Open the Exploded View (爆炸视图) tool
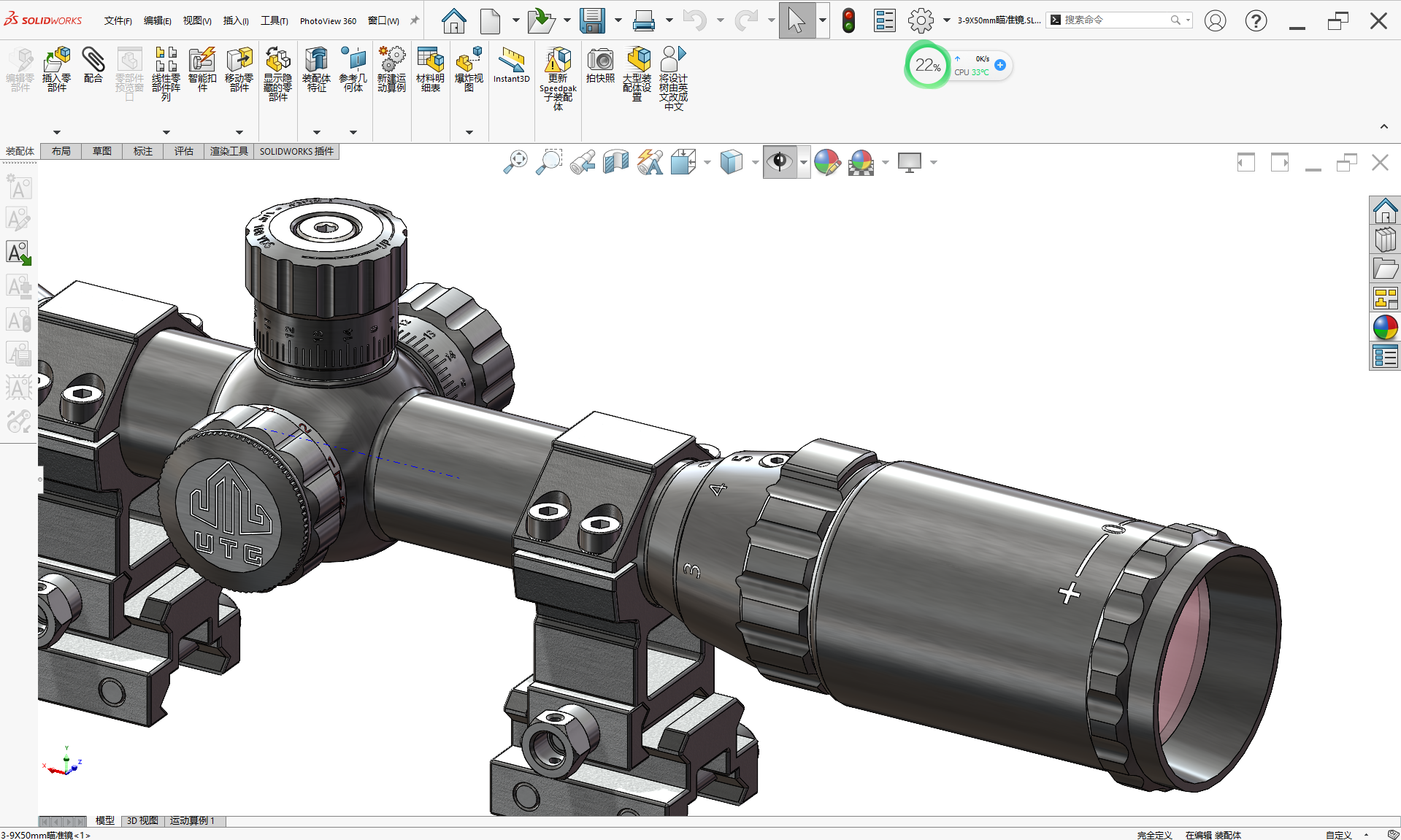1401x840 pixels. tap(469, 69)
